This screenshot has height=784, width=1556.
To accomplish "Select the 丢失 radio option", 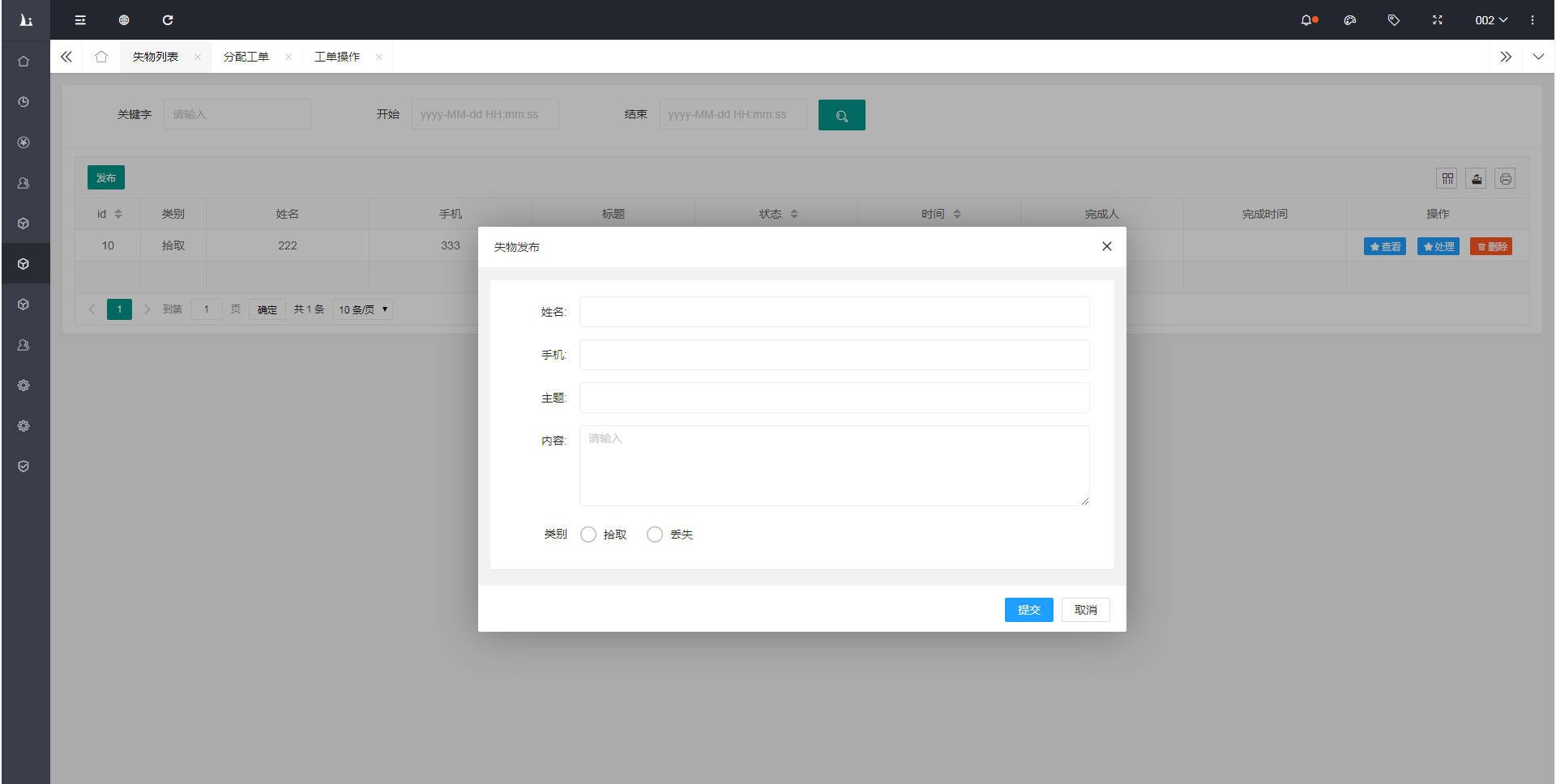I will point(655,535).
